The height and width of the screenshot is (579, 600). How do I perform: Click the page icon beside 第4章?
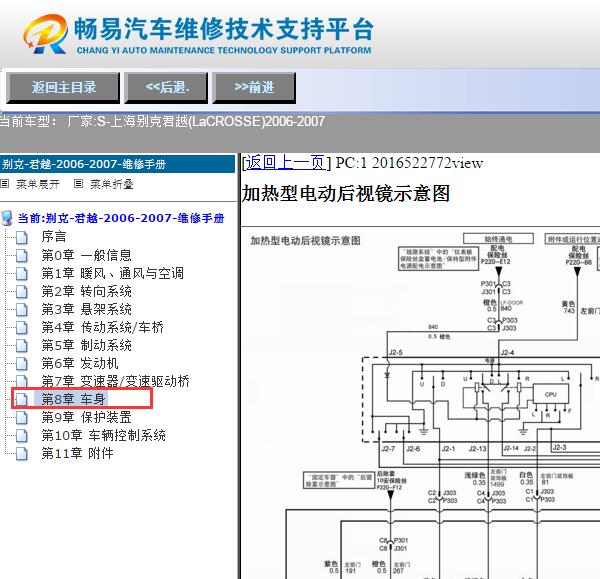click(x=21, y=328)
